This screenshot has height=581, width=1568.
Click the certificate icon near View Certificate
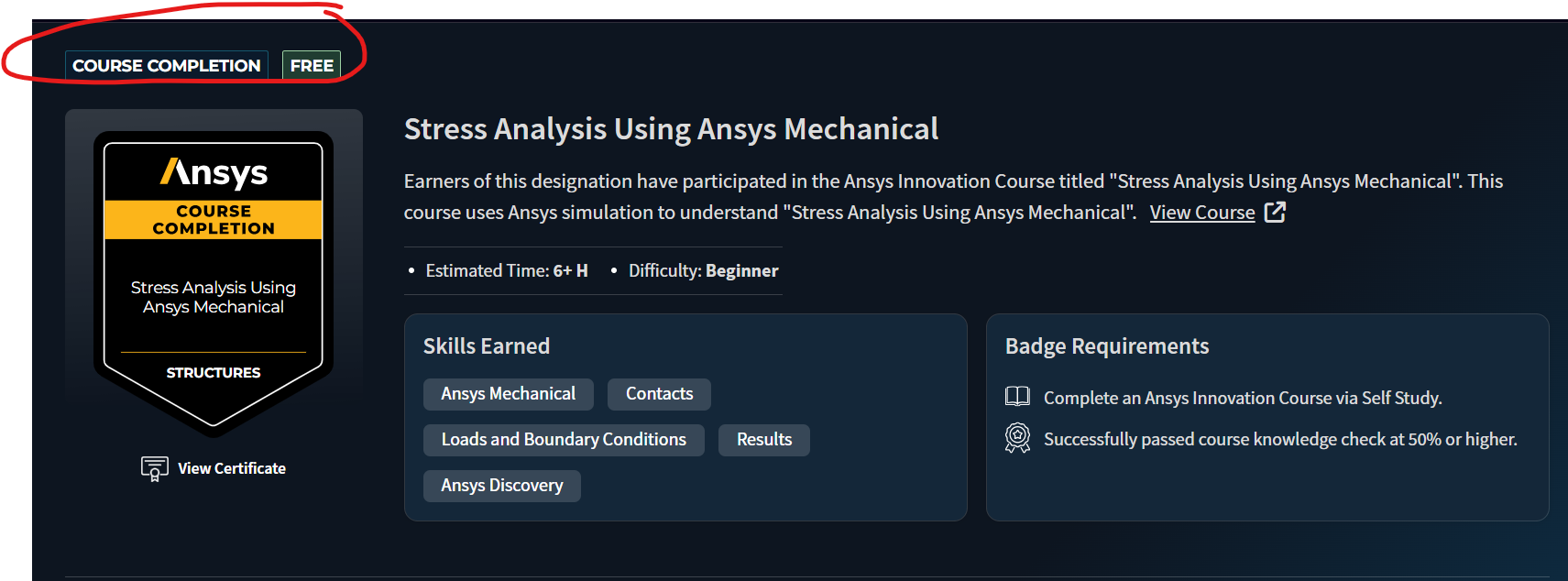[x=154, y=468]
